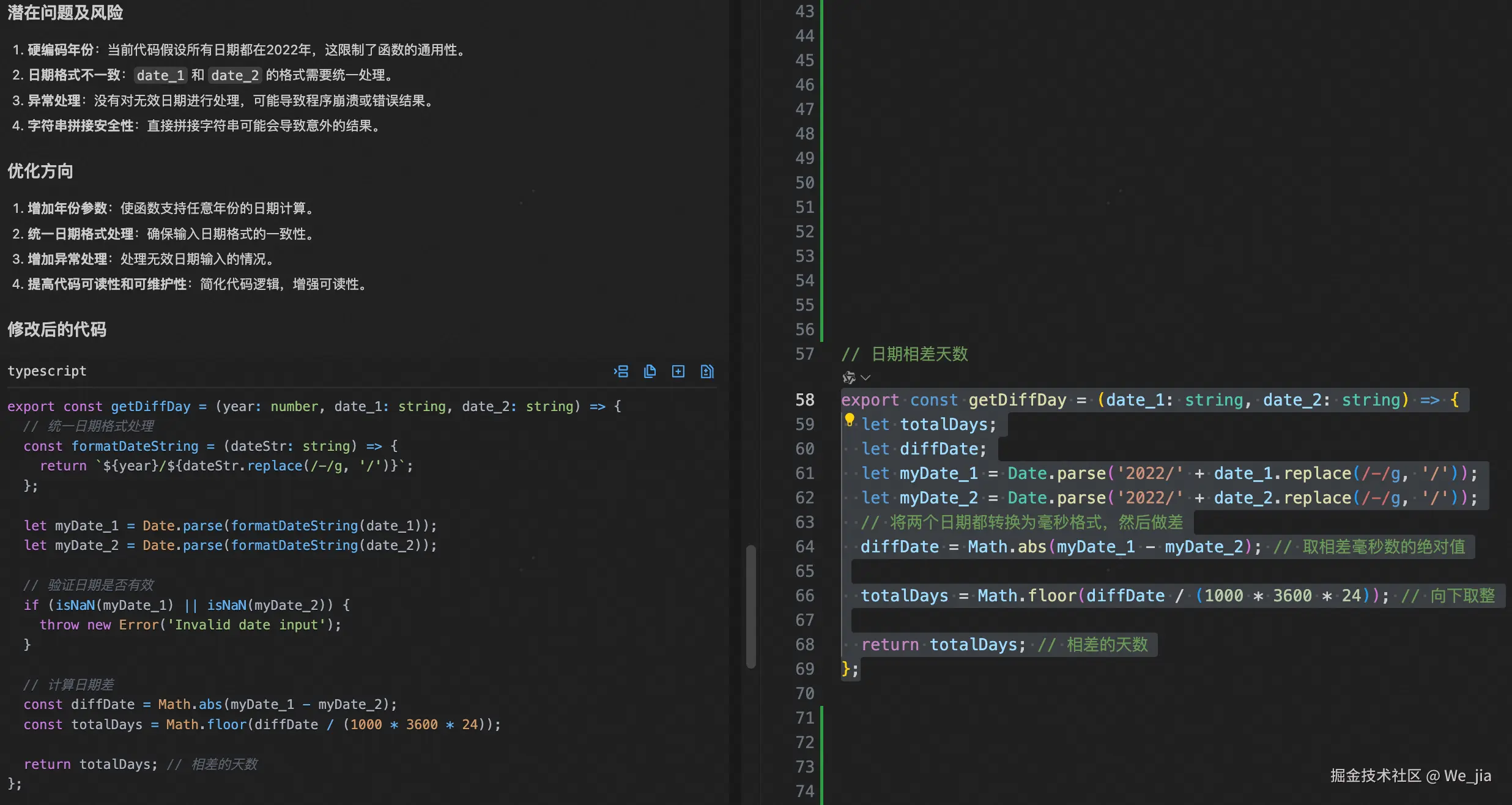The width and height of the screenshot is (1512, 805).
Task: Click the green change bar near line 50
Action: point(821,183)
